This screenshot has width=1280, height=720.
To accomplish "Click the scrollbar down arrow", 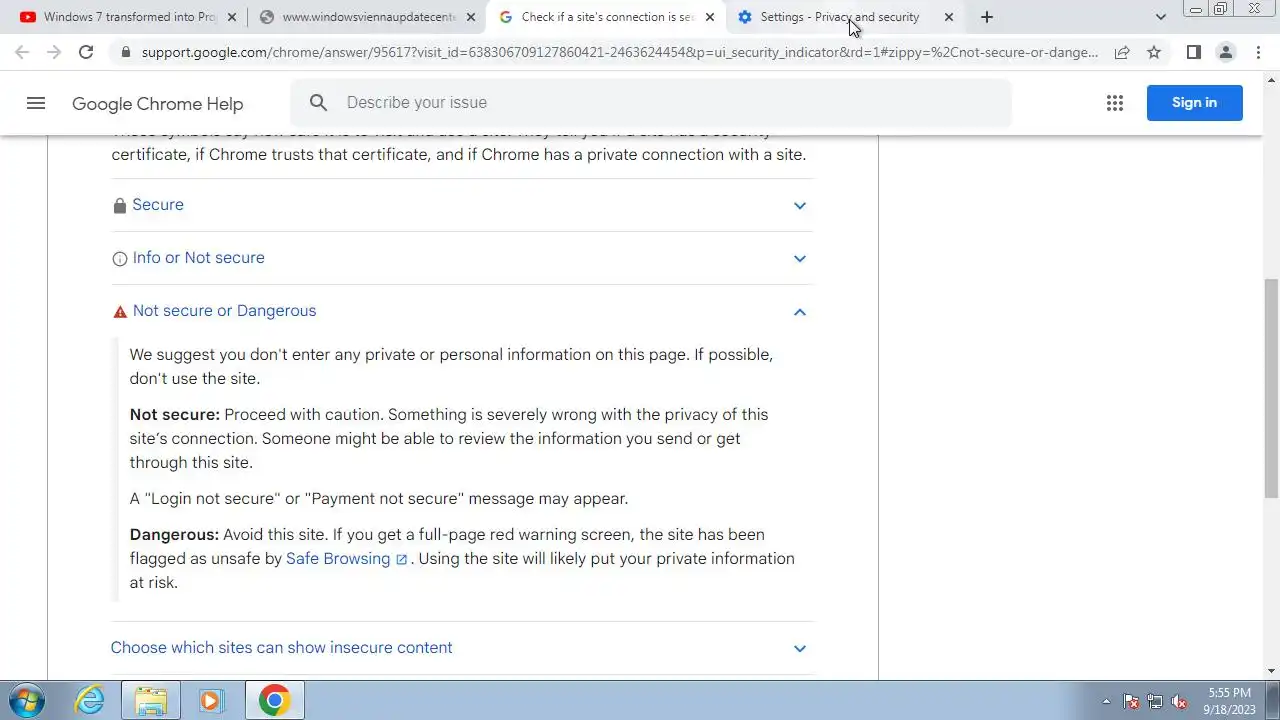I will 1271,671.
